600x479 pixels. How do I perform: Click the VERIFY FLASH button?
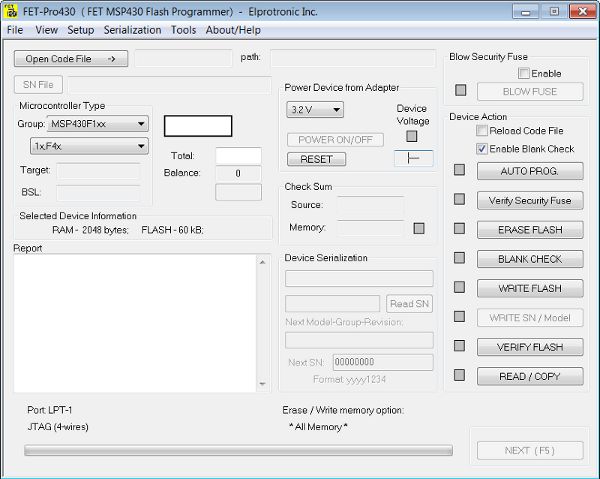tap(530, 347)
